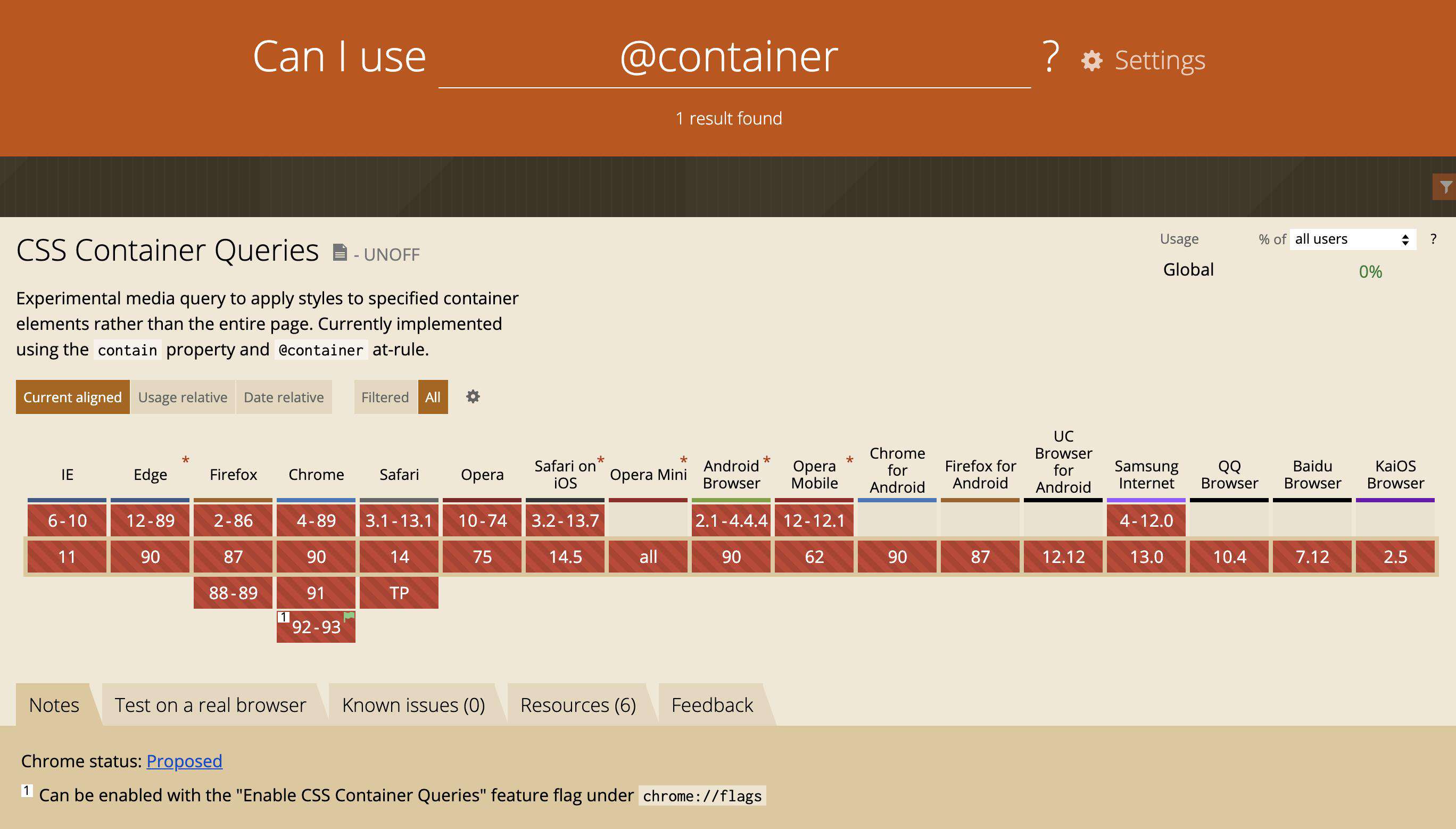Viewport: 1456px width, 829px height.
Task: Click the UNOFF status label
Action: coord(392,254)
